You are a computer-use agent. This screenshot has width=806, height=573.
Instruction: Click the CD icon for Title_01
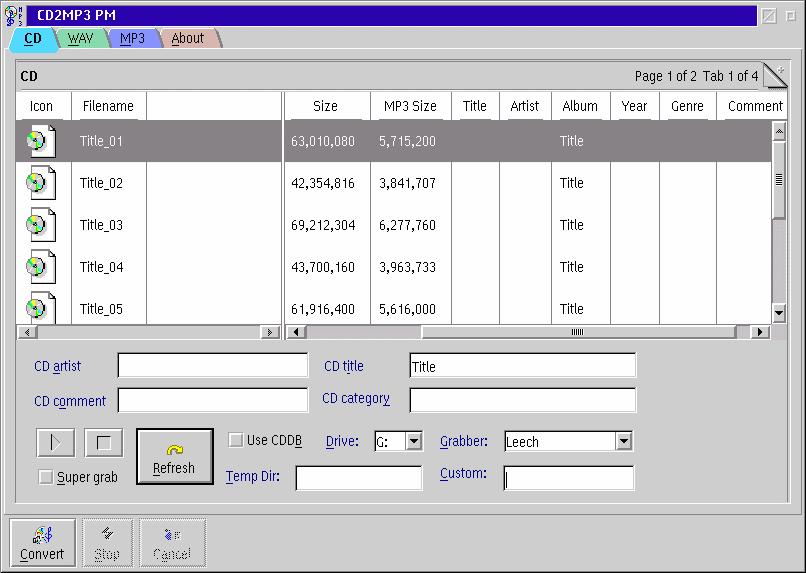[41, 141]
